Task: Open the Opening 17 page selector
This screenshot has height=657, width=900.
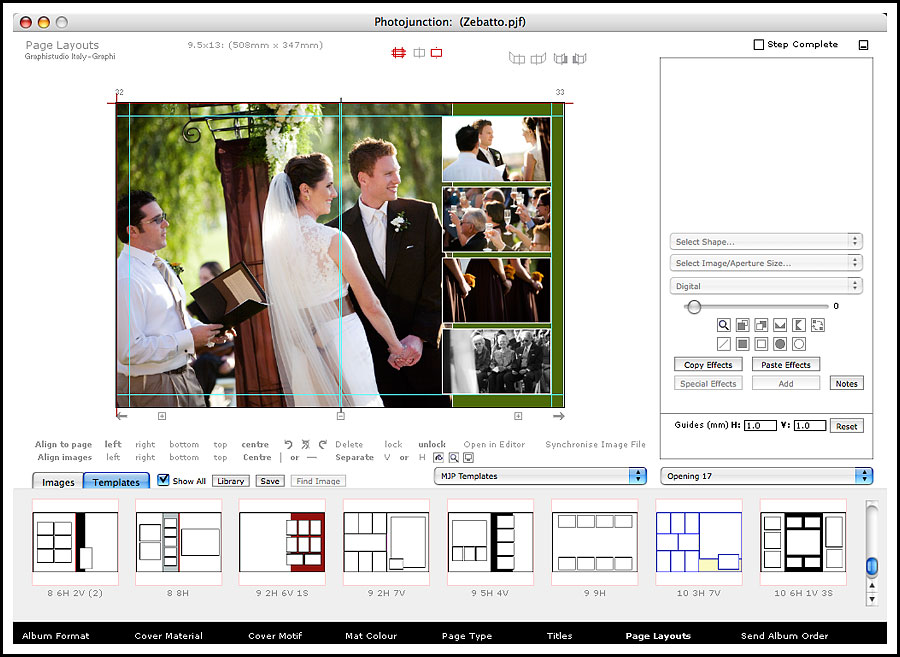Action: 766,476
